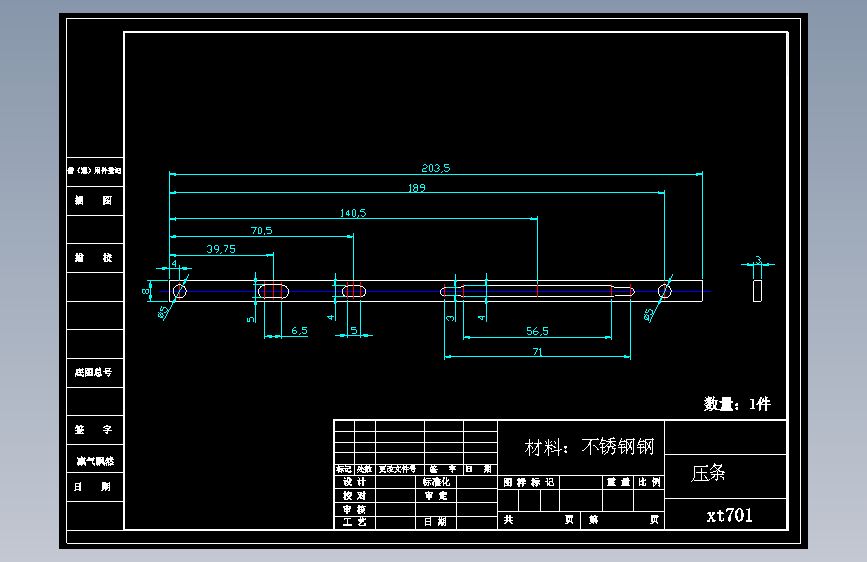Select the 70.5 dimension label
Image resolution: width=867 pixels, height=562 pixels.
[262, 231]
